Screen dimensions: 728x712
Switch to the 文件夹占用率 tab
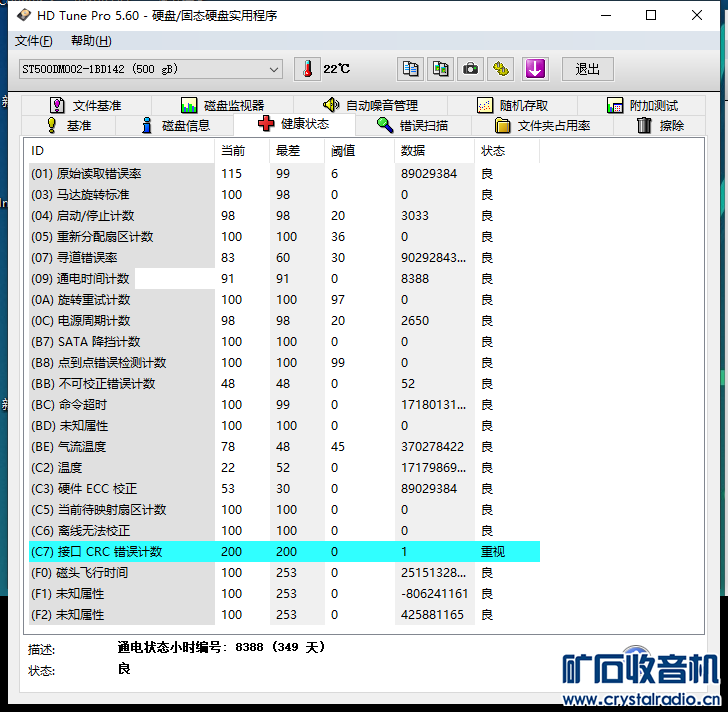542,125
